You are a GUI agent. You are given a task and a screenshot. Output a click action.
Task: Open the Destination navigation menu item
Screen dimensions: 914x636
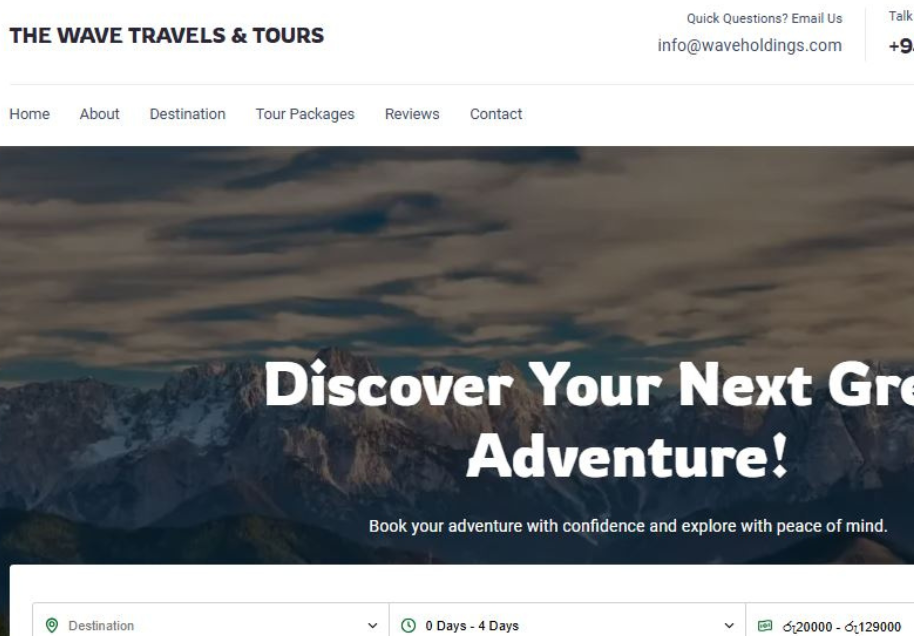pos(188,114)
